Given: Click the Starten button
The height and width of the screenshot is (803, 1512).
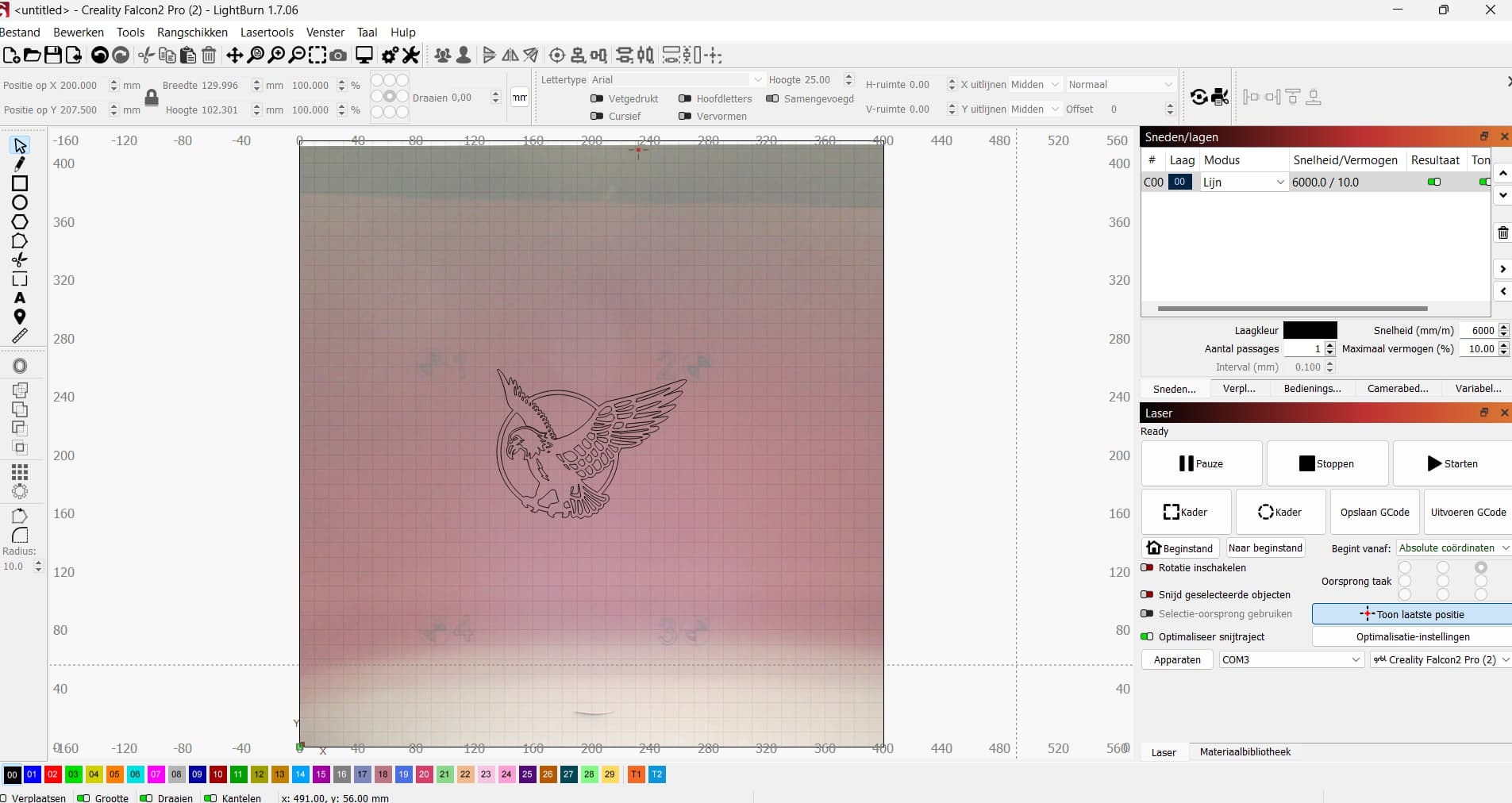Looking at the screenshot, I should (x=1452, y=463).
